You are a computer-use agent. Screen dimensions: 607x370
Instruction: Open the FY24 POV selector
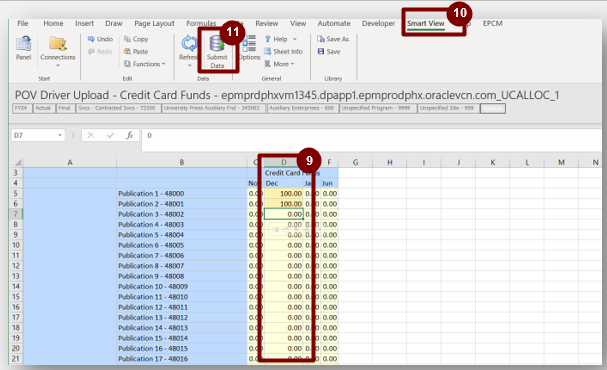tap(21, 108)
